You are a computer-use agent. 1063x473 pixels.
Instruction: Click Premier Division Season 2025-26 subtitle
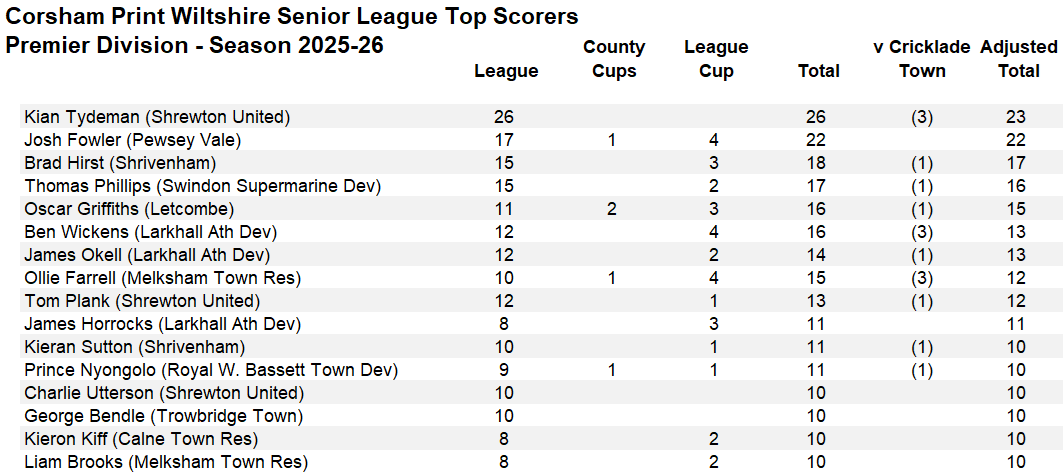[x=194, y=47]
